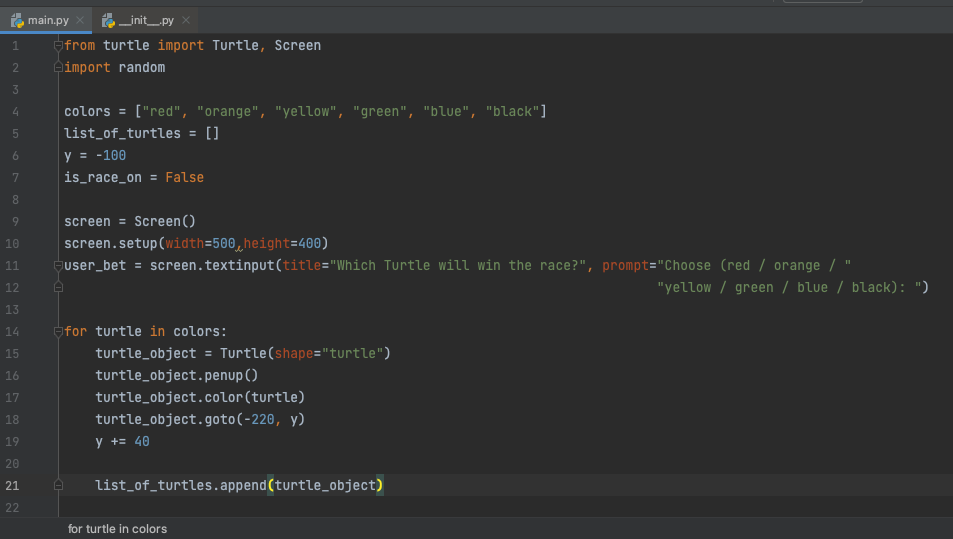This screenshot has height=539, width=953.
Task: Click the height=400 argument
Action: click(x=282, y=244)
